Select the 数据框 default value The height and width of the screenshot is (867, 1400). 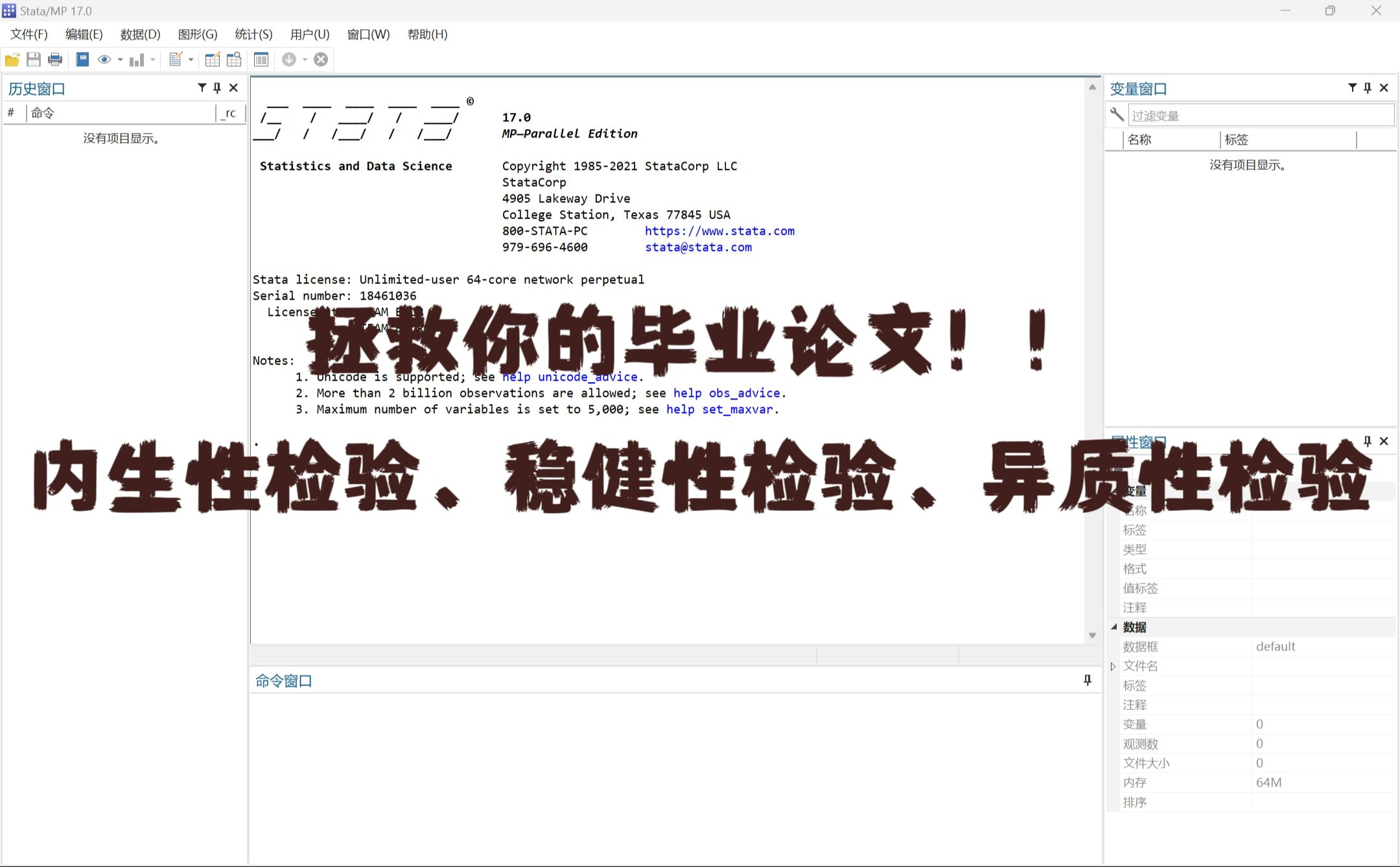coord(1275,647)
